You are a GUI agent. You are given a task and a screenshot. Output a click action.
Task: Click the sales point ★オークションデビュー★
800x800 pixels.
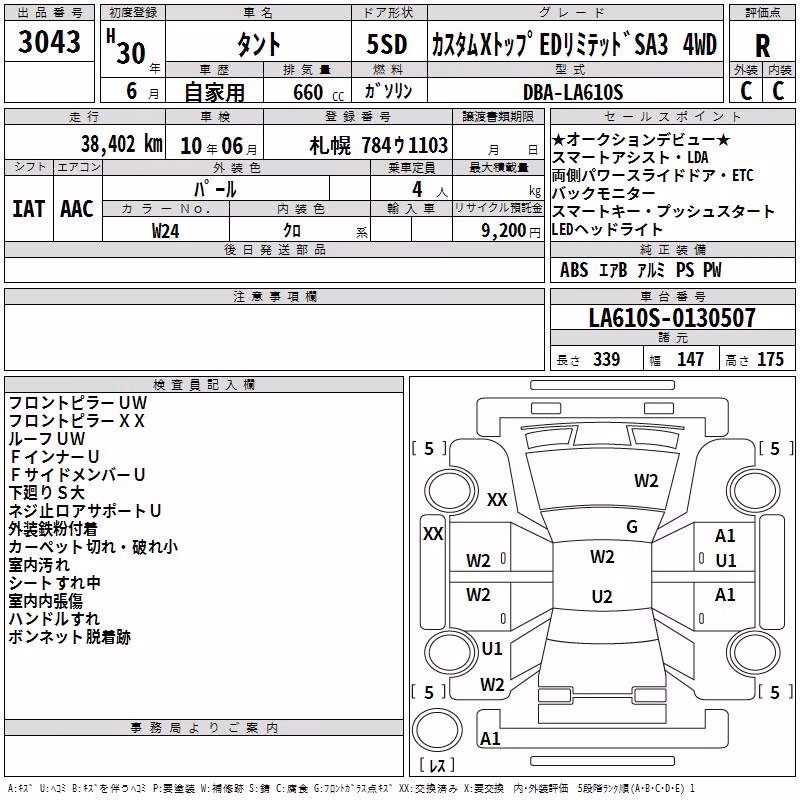click(x=641, y=140)
